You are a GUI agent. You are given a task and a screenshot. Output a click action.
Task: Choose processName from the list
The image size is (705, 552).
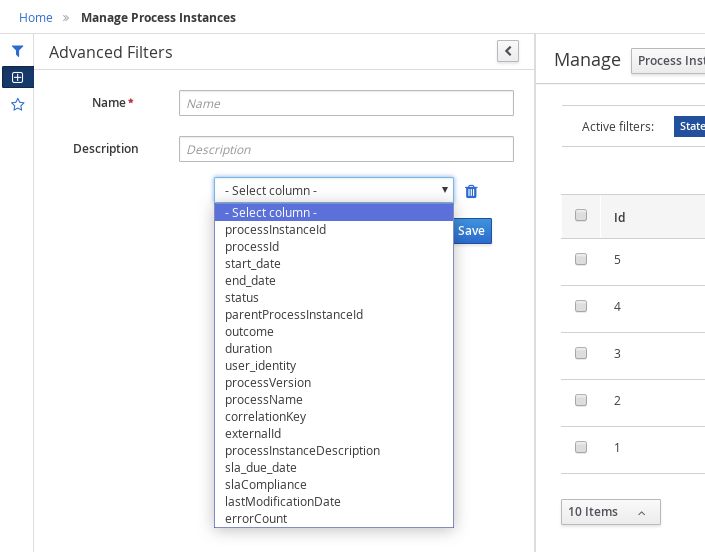click(334, 400)
